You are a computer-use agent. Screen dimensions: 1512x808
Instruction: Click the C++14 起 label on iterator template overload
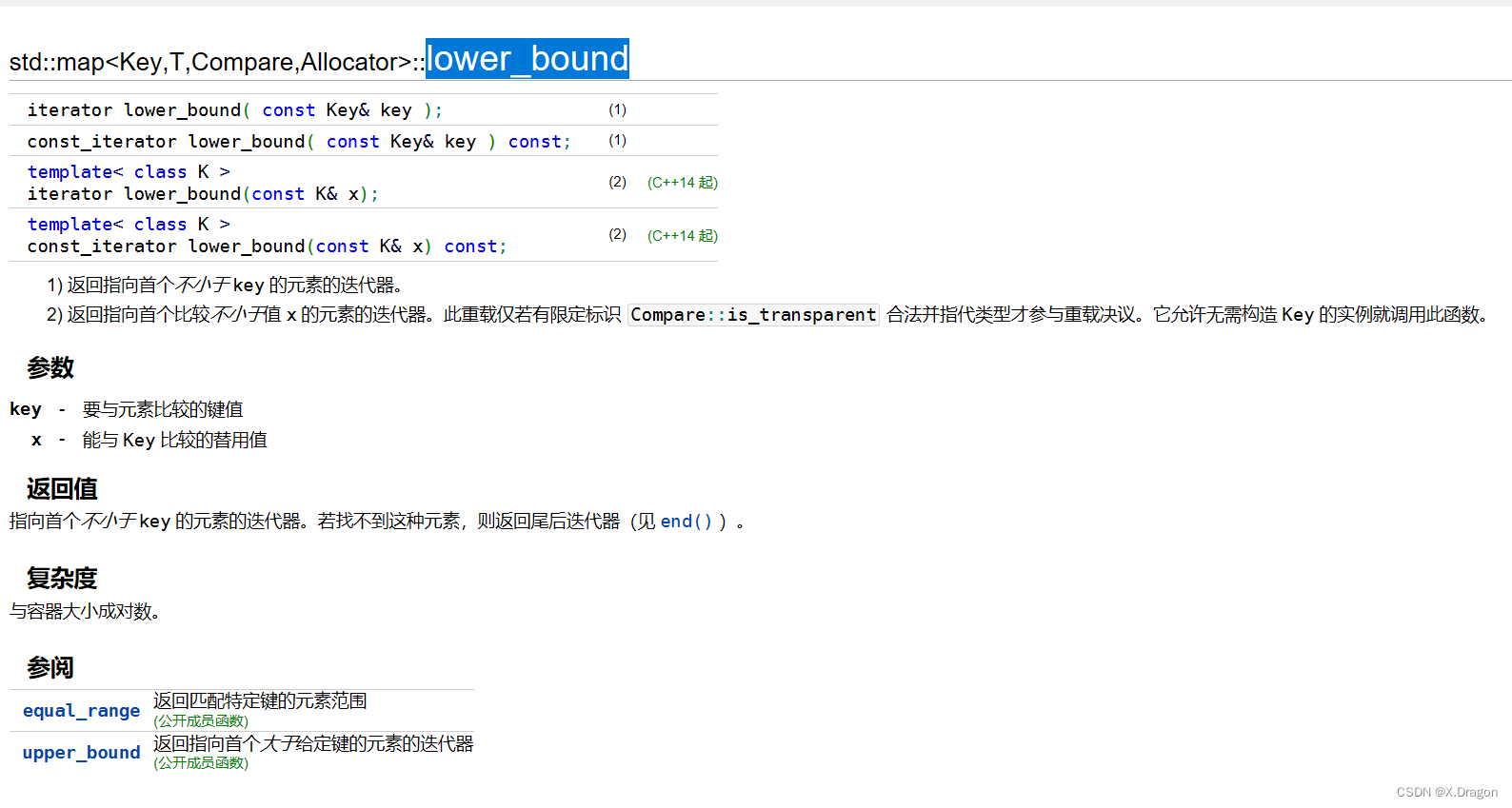[x=683, y=183]
